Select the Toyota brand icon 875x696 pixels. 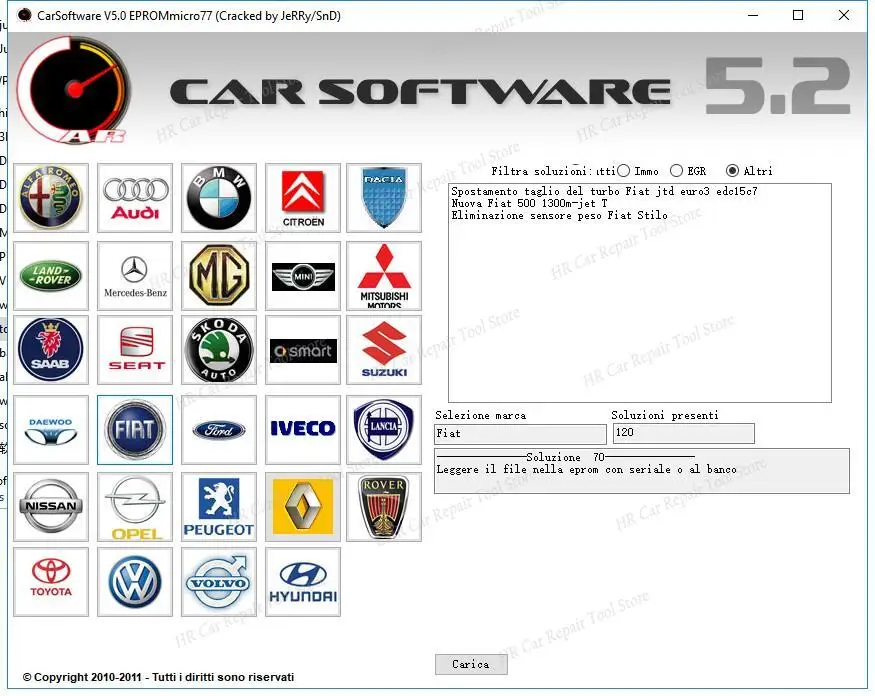[50, 582]
